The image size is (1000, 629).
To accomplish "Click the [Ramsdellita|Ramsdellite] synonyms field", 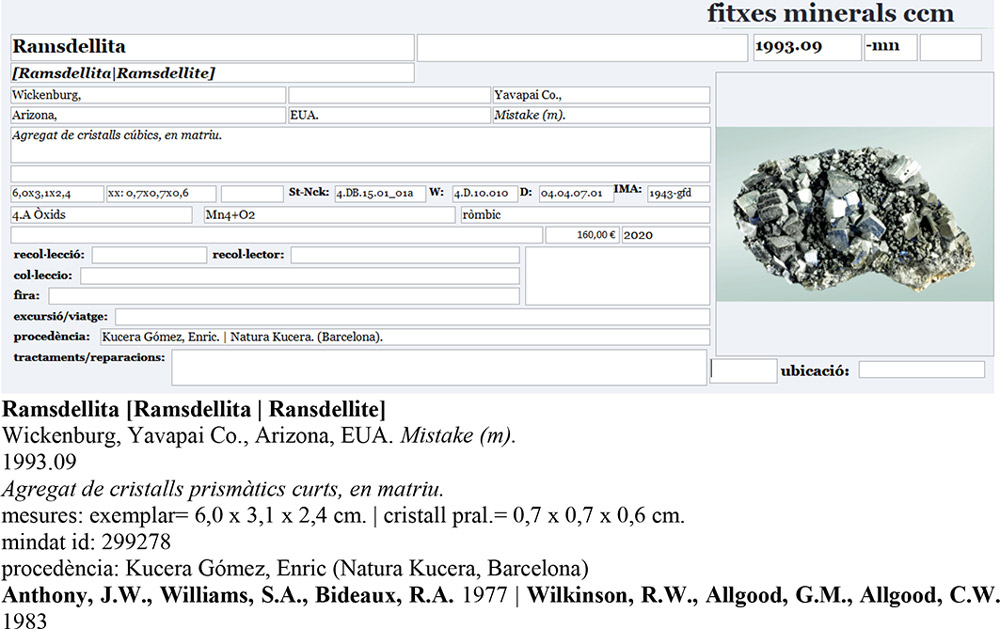I will (212, 73).
